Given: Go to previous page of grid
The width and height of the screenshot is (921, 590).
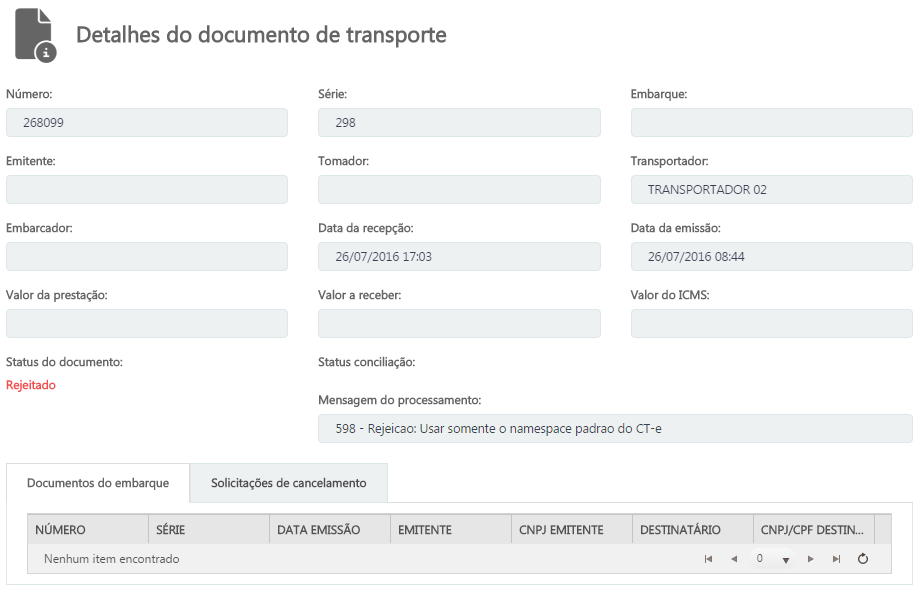Looking at the screenshot, I should [734, 559].
